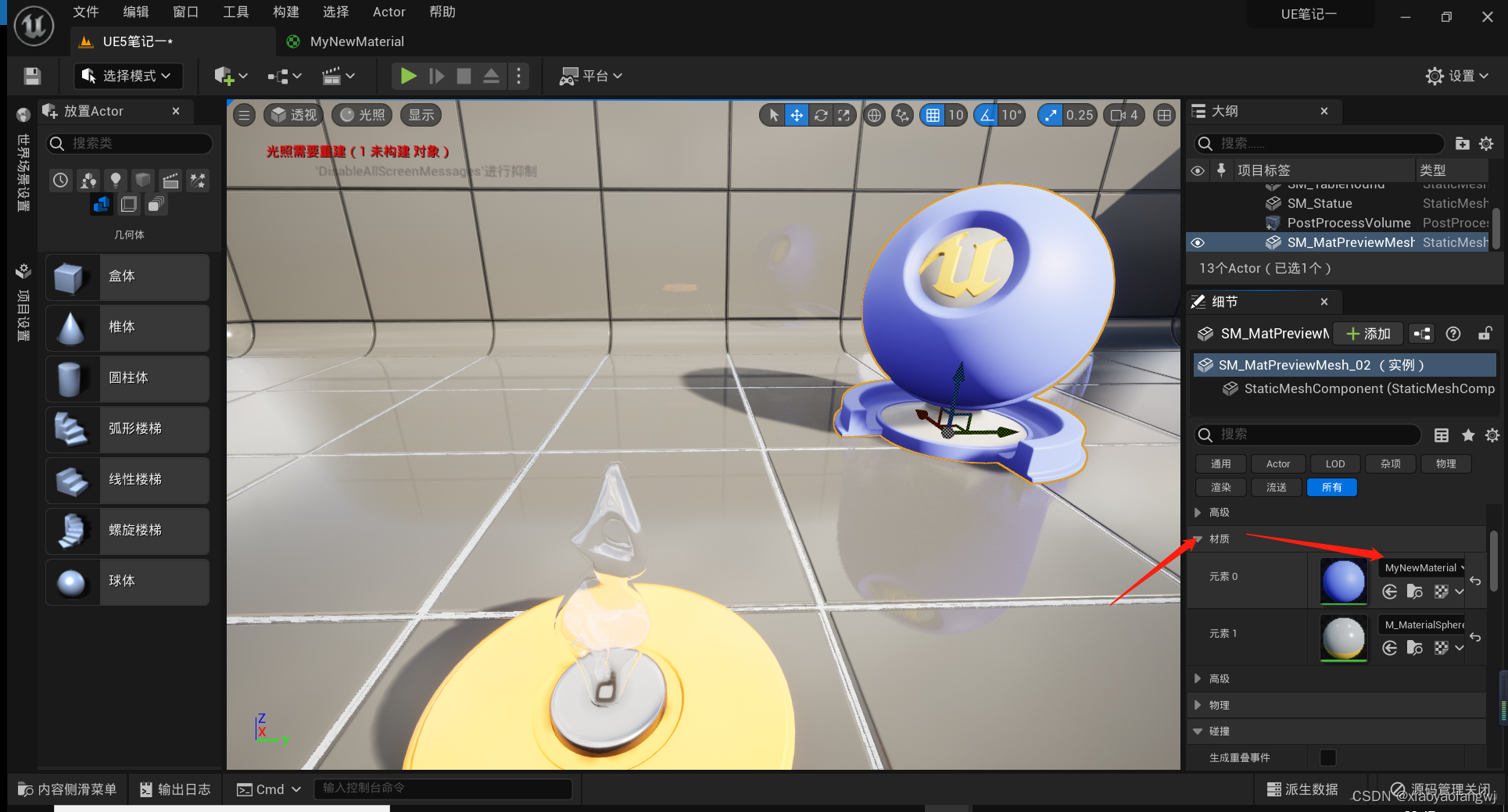Toggle surface snapping icon

[902, 115]
